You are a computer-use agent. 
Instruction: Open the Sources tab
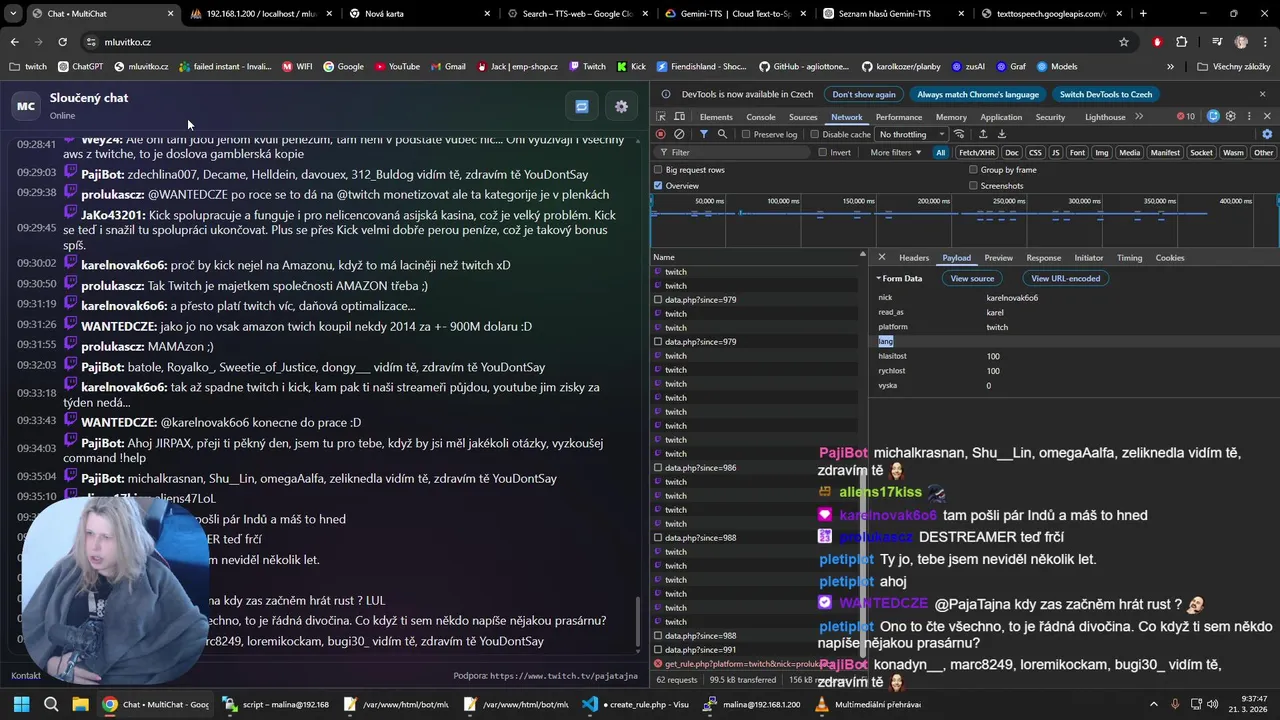803,117
